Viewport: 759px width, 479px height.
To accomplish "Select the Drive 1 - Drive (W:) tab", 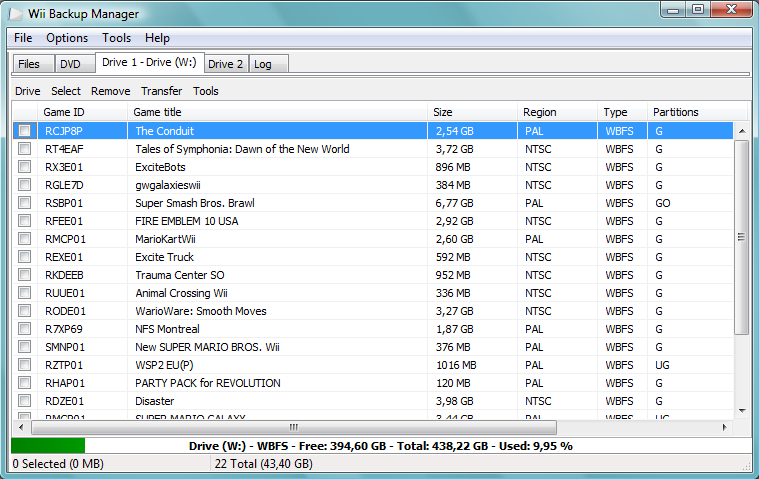I will (150, 62).
